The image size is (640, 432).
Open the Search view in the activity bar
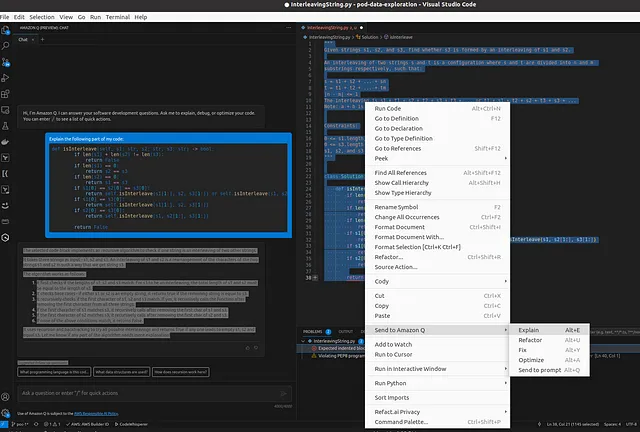(x=5, y=46)
